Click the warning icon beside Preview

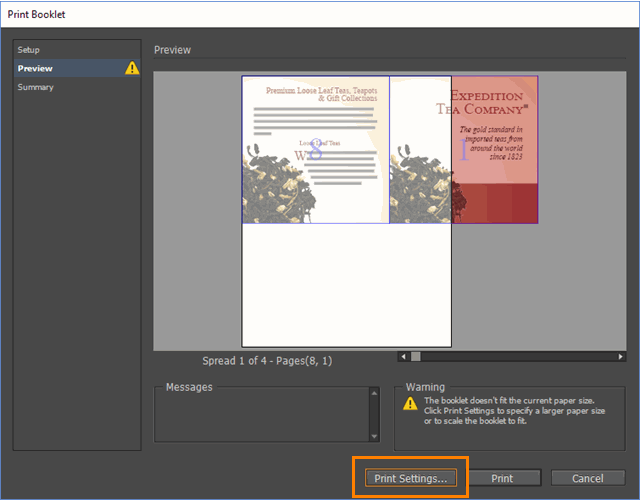click(132, 68)
